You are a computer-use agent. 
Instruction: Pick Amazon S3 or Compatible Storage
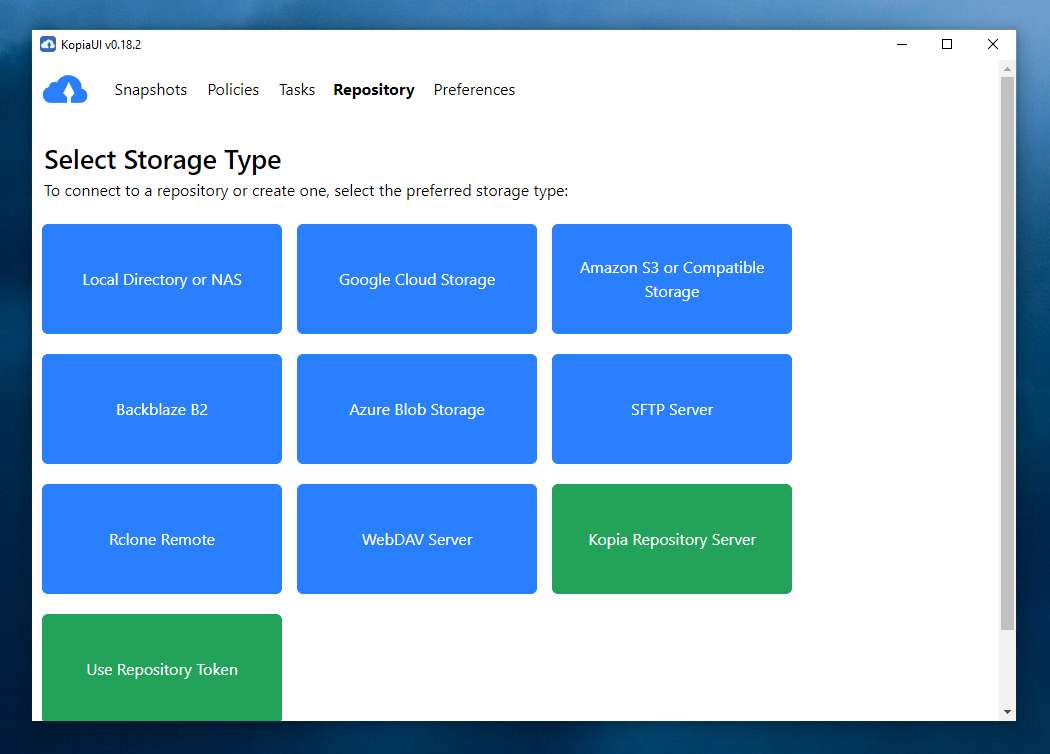[672, 279]
